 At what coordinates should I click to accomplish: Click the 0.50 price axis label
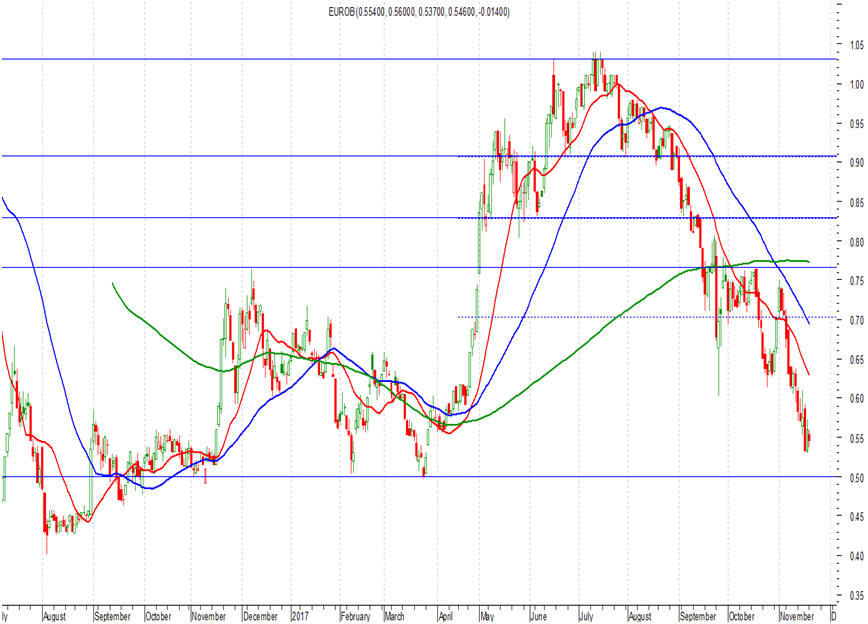click(857, 477)
